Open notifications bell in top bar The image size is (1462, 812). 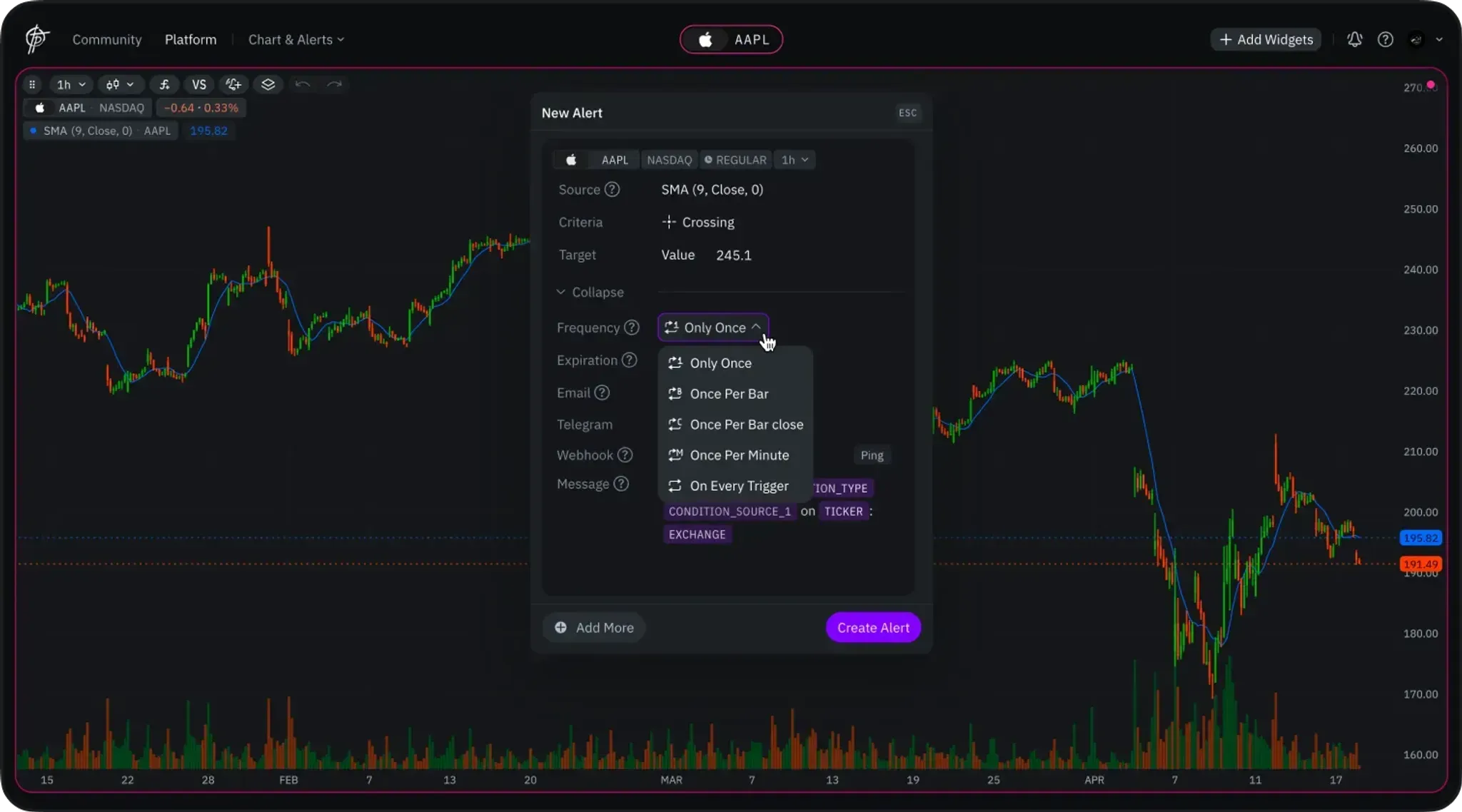pyautogui.click(x=1354, y=39)
